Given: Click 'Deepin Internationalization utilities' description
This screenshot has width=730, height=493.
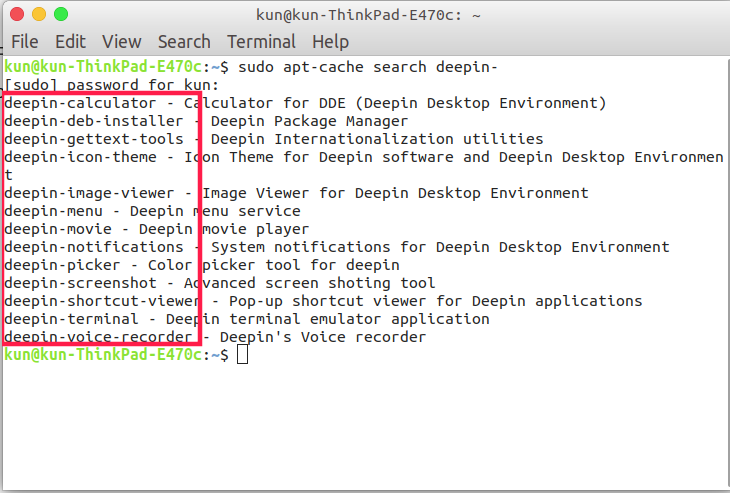Looking at the screenshot, I should tap(377, 139).
